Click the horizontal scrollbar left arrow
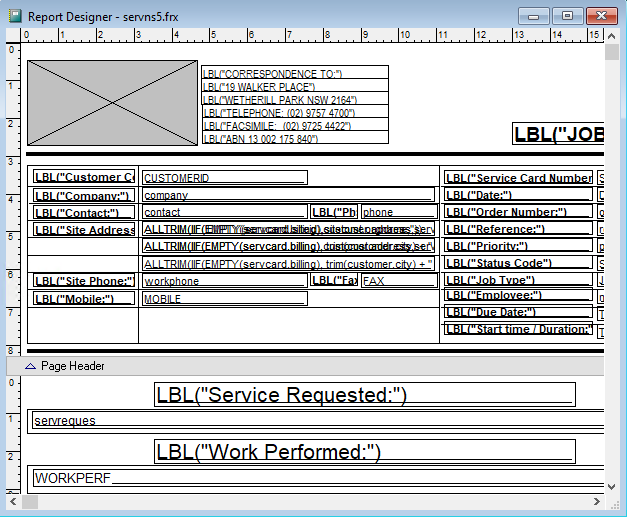The height and width of the screenshot is (517, 627). point(13,497)
